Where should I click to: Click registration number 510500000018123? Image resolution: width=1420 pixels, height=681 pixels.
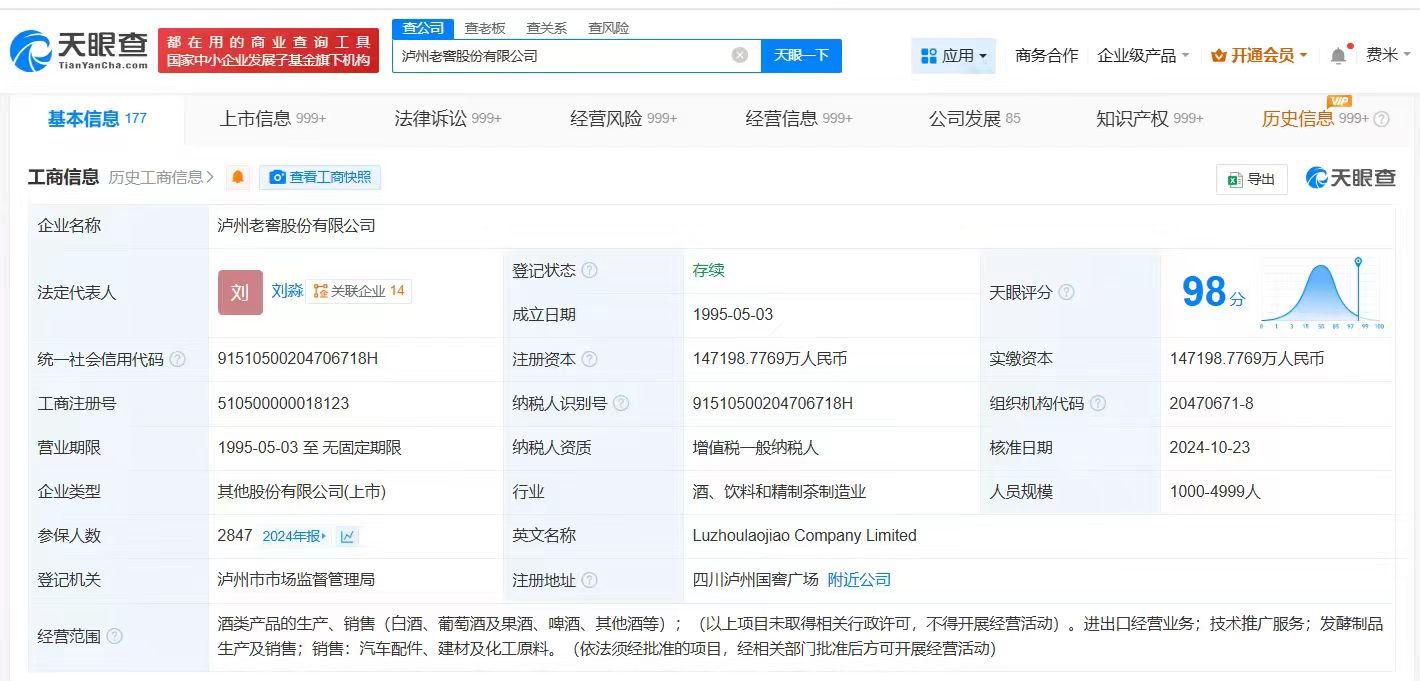[283, 403]
